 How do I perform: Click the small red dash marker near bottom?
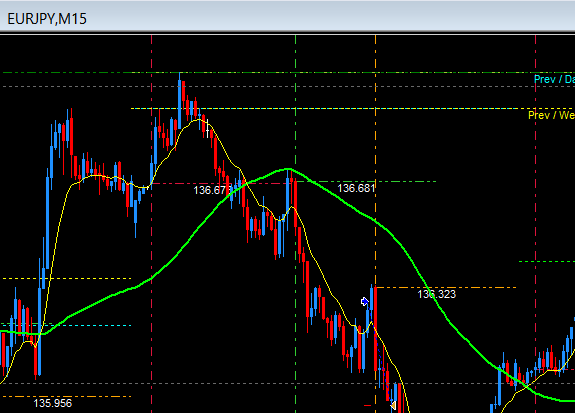(367, 405)
